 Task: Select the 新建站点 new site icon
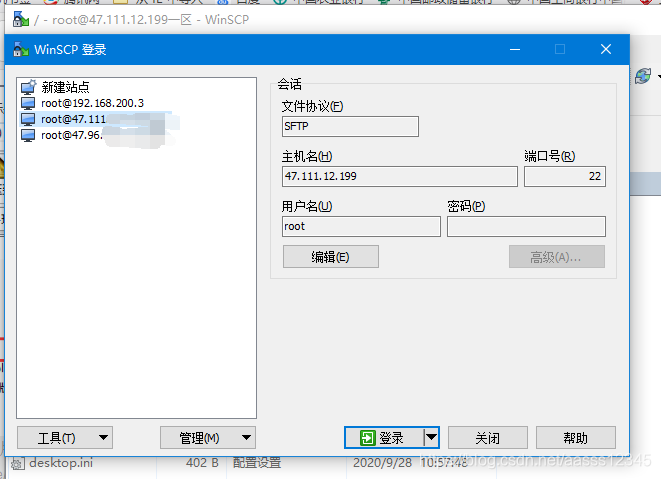pos(29,87)
